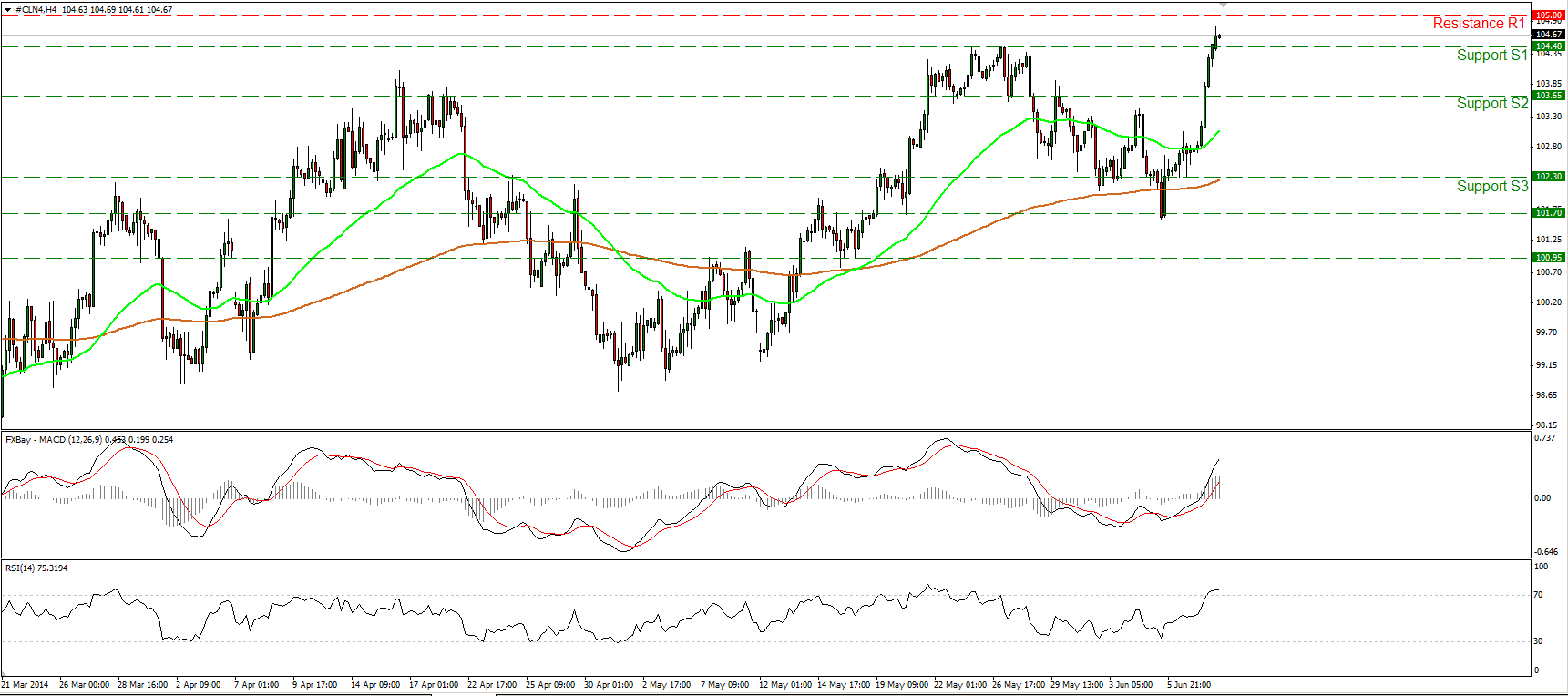Click the Resistance R1 text label
1568x696 pixels.
(x=1479, y=24)
